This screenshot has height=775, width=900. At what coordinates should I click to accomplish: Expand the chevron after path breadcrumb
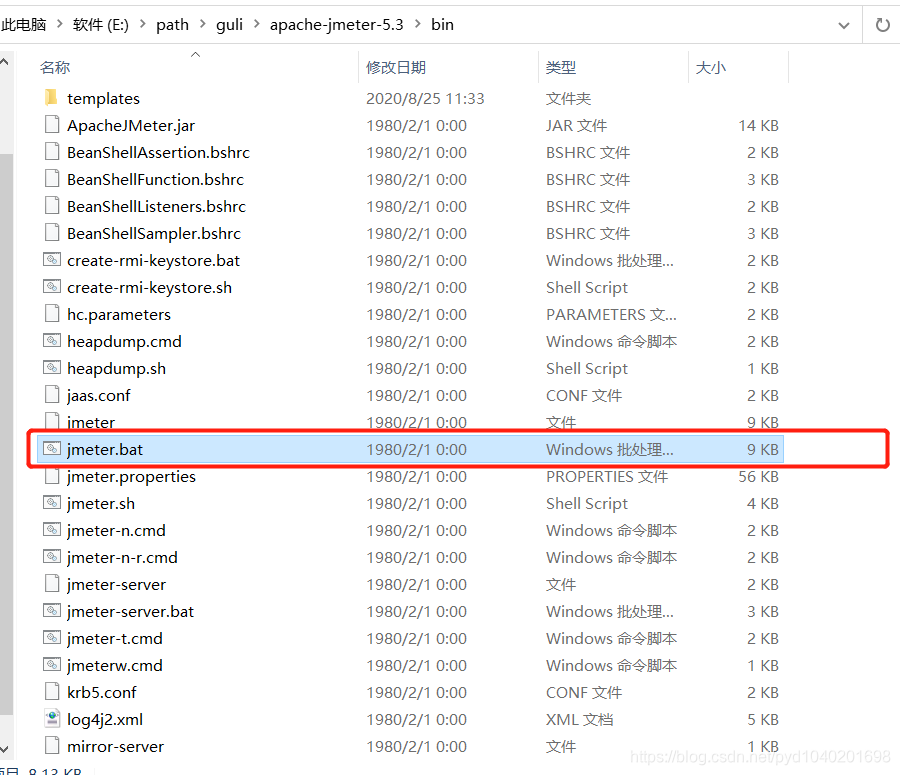tap(203, 24)
